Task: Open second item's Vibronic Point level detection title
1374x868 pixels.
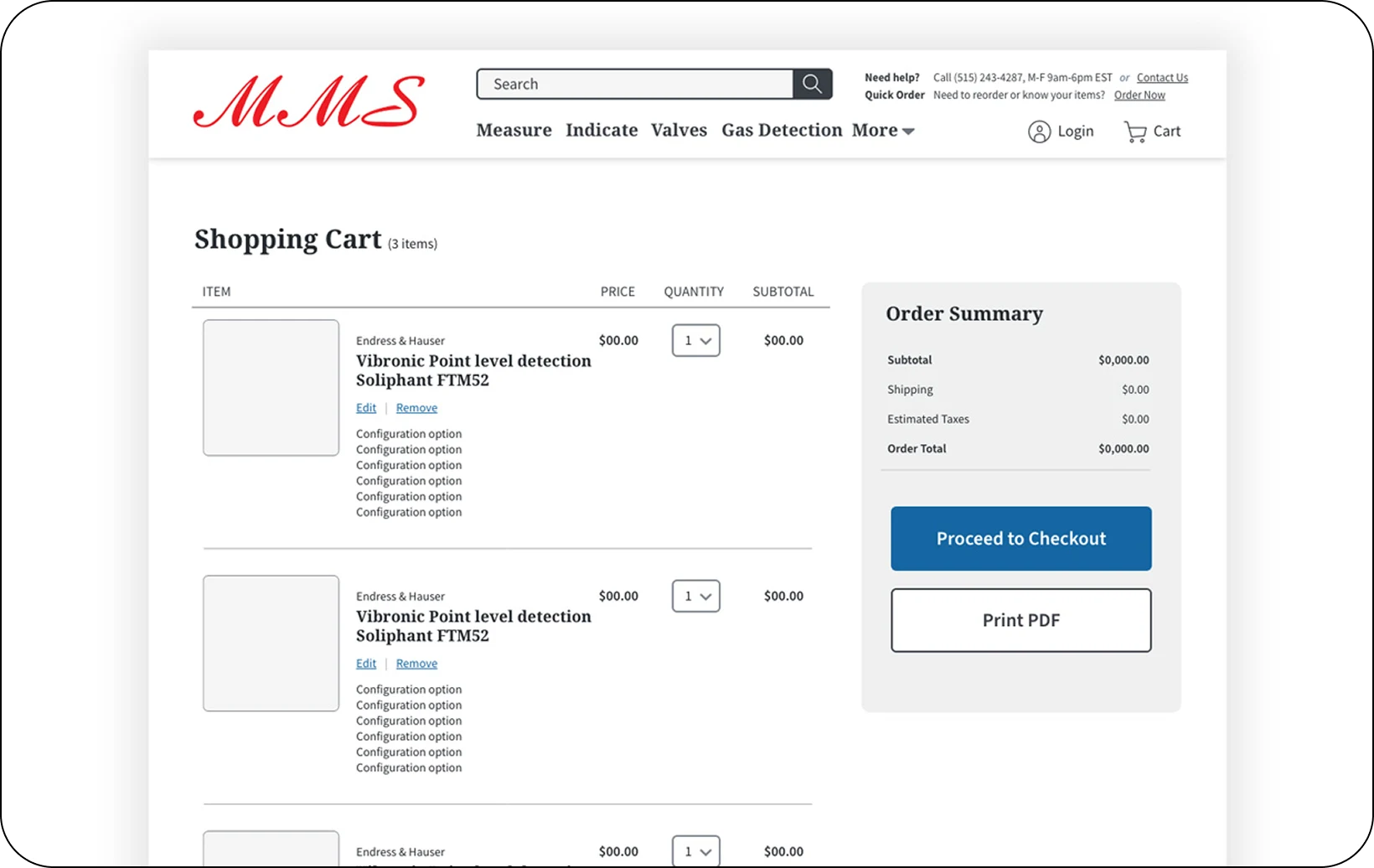Action: 473,626
